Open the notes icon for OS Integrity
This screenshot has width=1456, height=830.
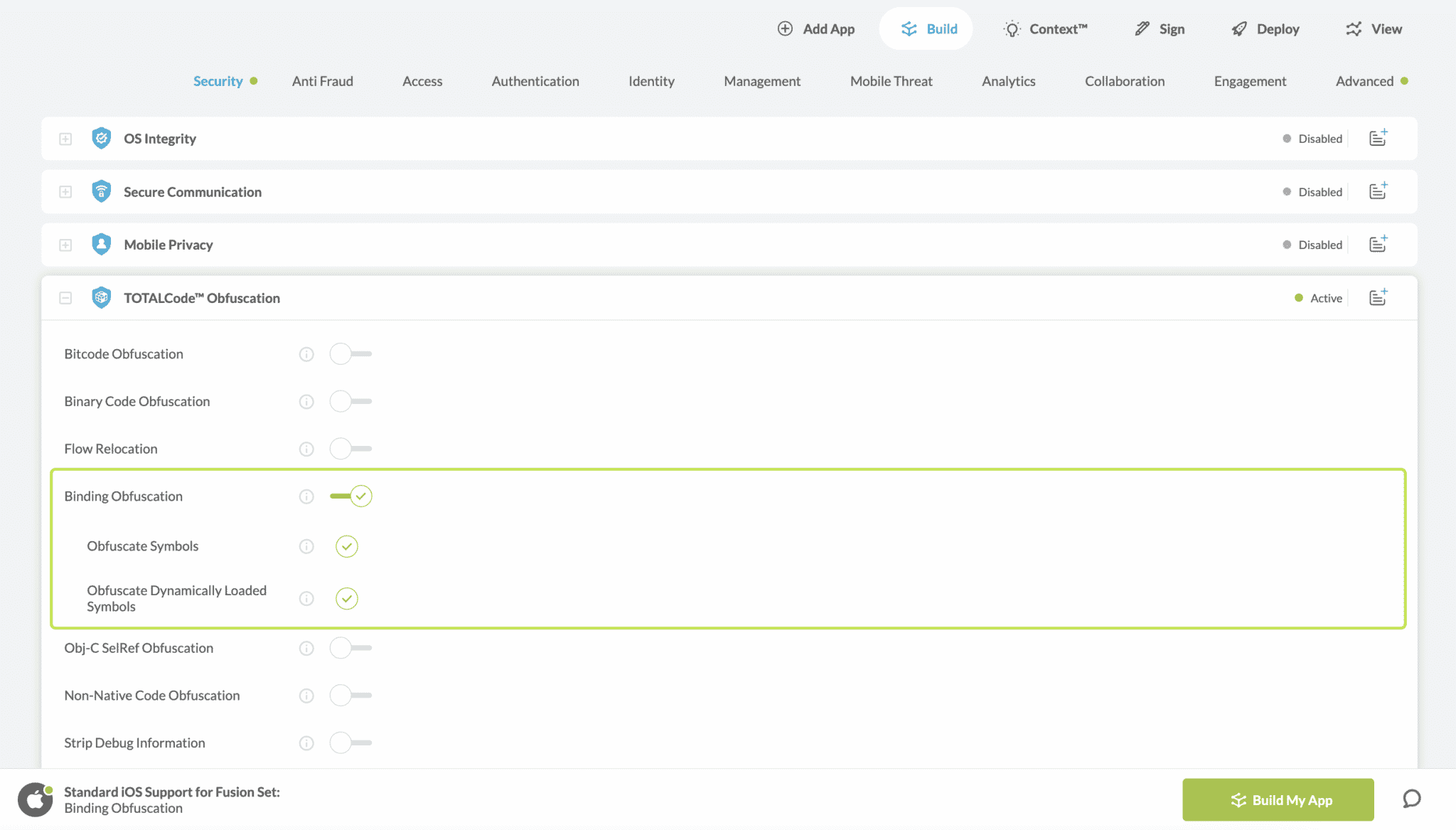[1378, 138]
